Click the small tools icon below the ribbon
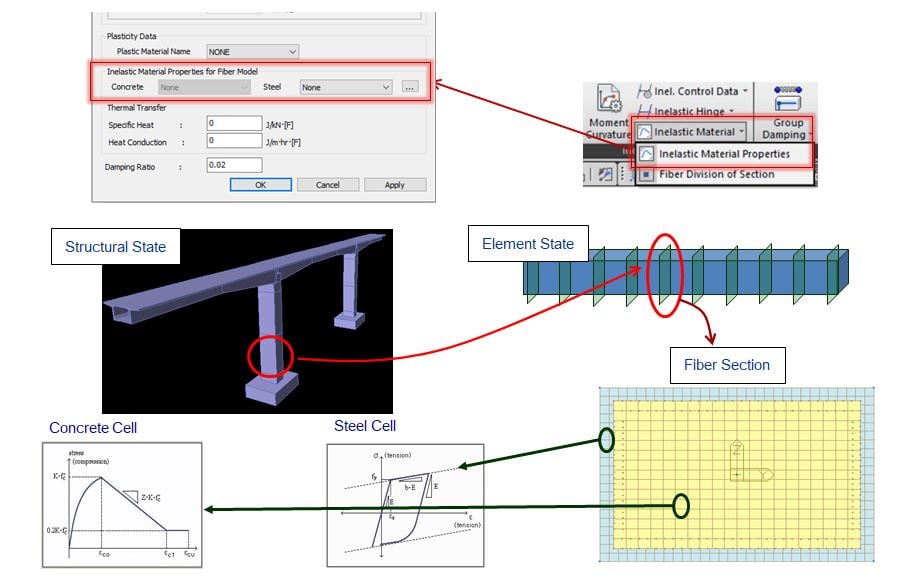The width and height of the screenshot is (899, 578). pos(605,172)
